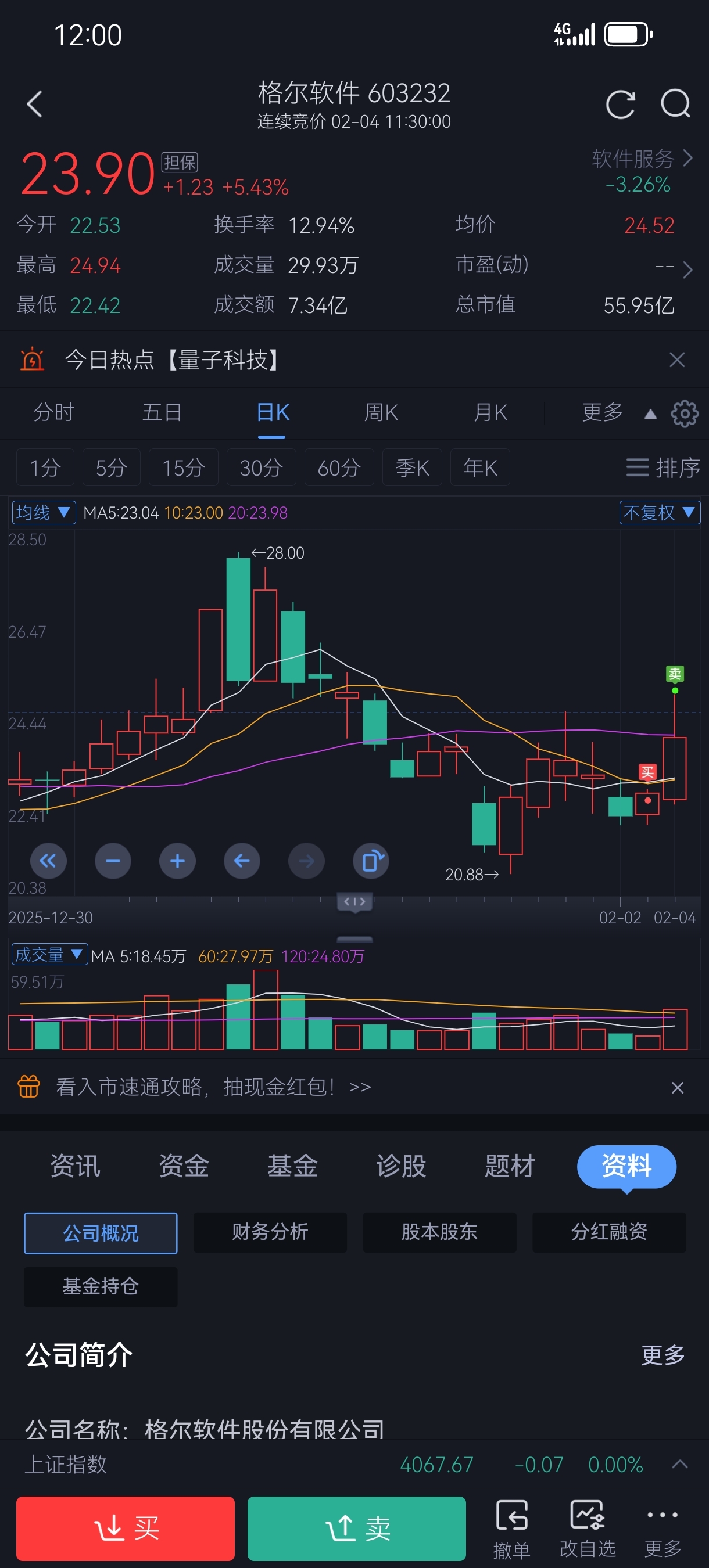
Task: Open 看入市速通攻略 promotion link
Action: [x=213, y=1087]
